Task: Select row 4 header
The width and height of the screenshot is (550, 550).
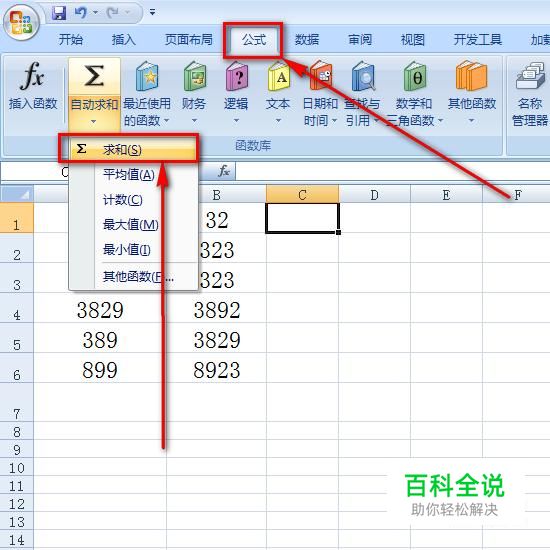Action: (x=17, y=308)
